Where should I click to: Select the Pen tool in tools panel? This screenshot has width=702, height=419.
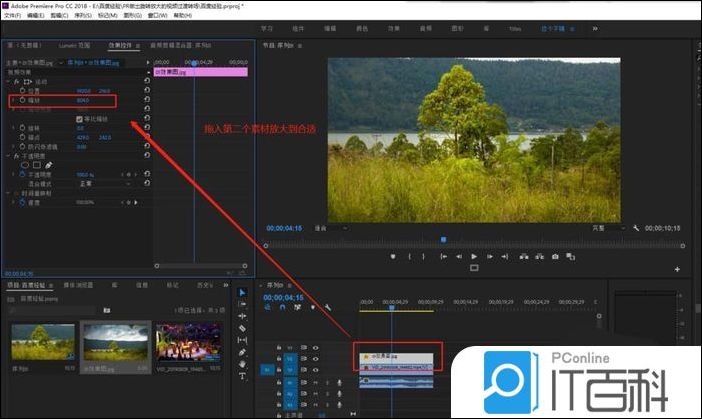pyautogui.click(x=242, y=352)
